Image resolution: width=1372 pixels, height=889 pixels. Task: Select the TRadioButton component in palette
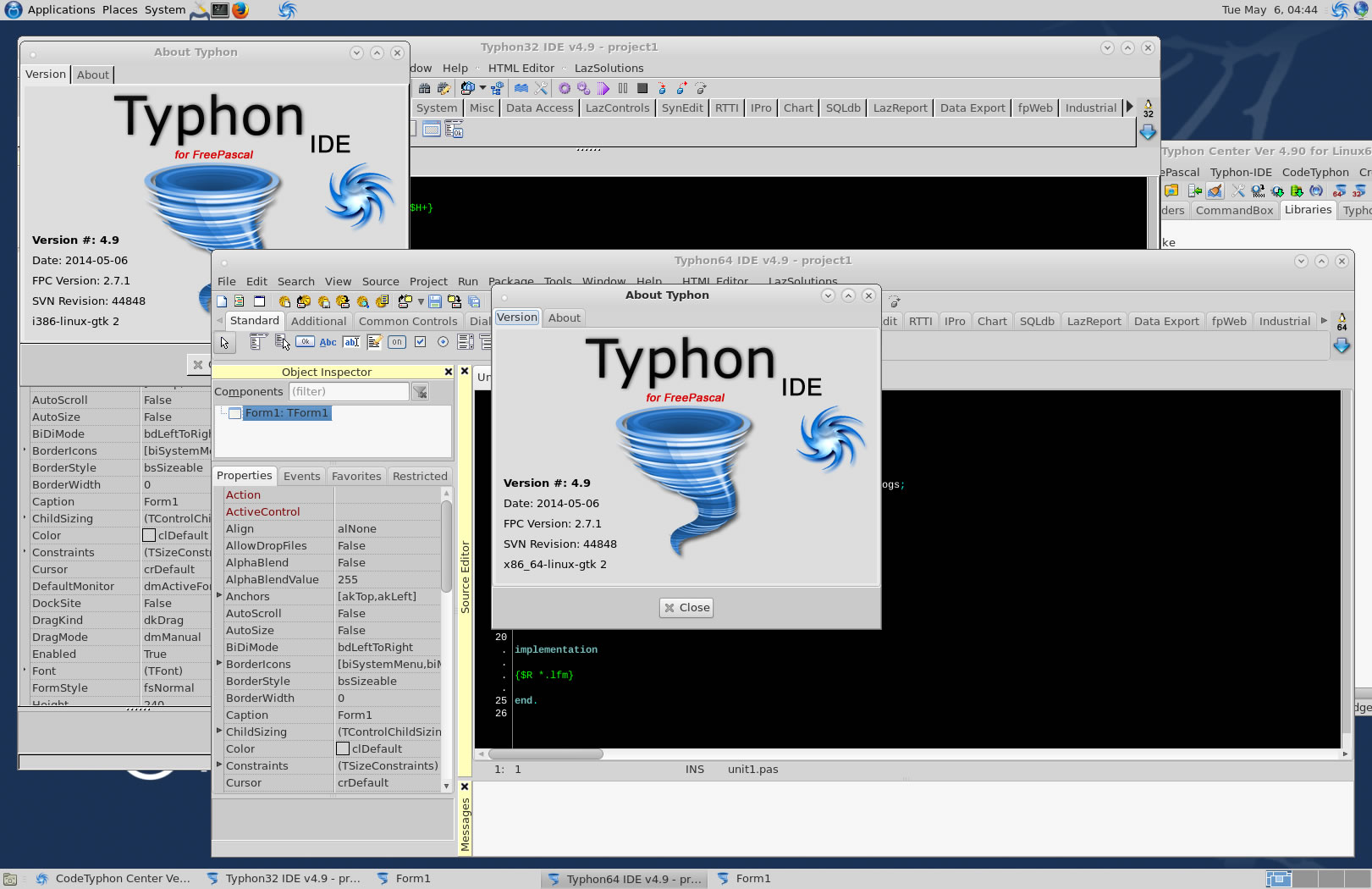click(443, 342)
